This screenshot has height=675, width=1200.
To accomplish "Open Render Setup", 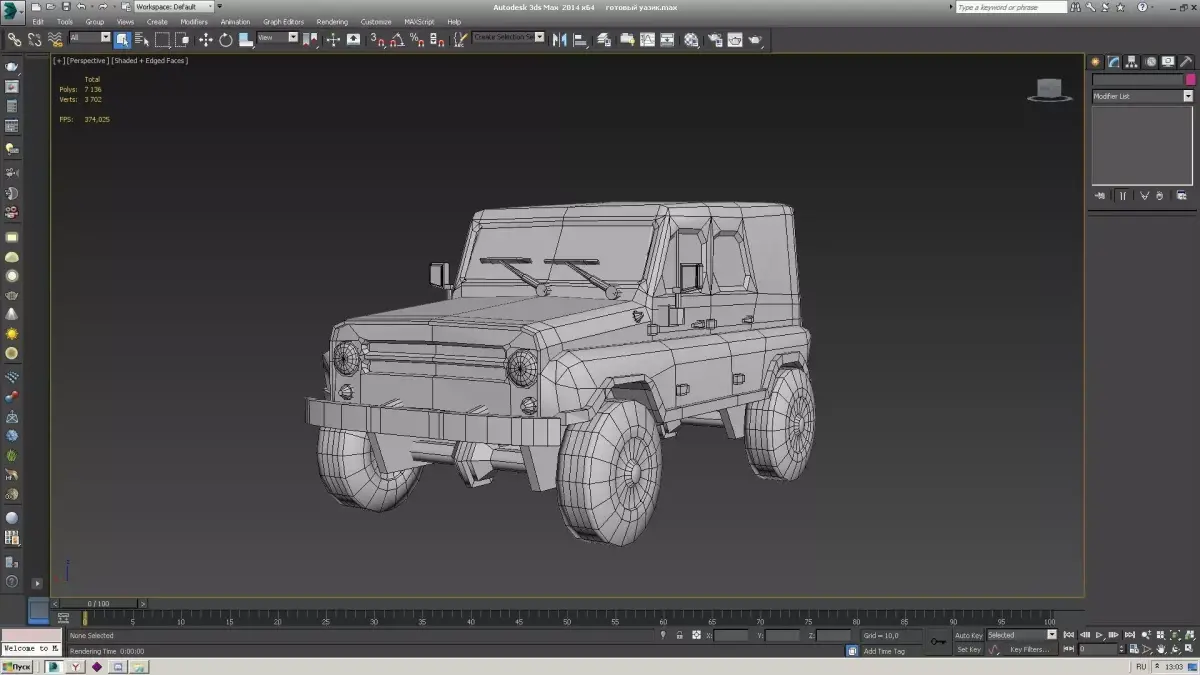I will (x=715, y=39).
